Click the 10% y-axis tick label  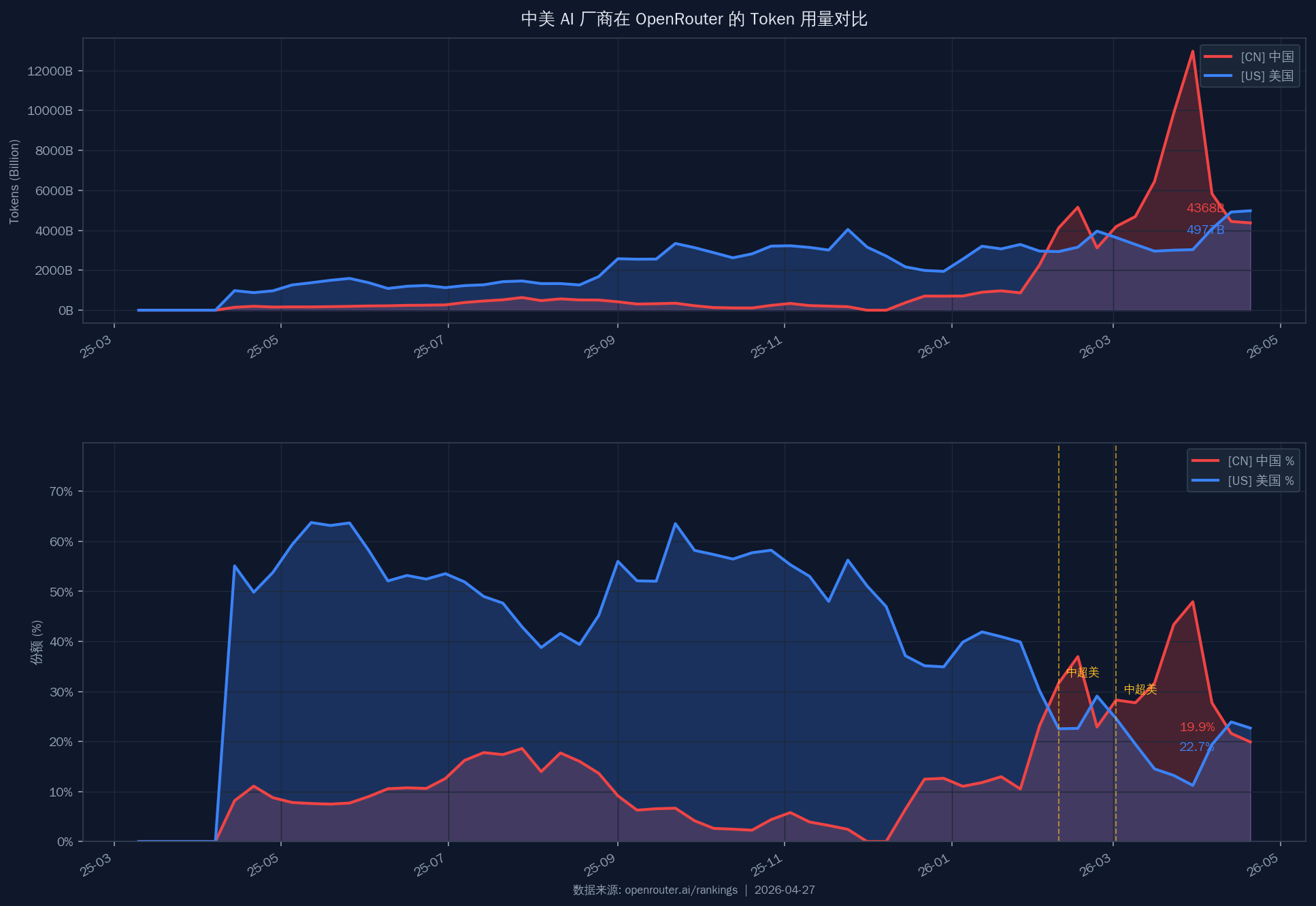click(x=61, y=792)
